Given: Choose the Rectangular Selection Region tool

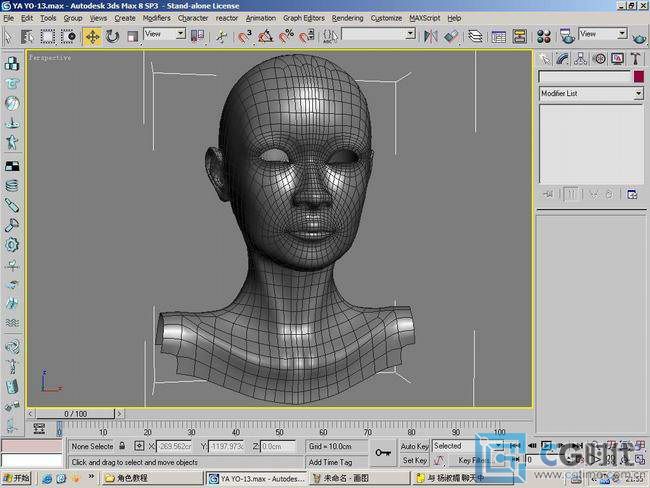Looking at the screenshot, I should (x=47, y=36).
